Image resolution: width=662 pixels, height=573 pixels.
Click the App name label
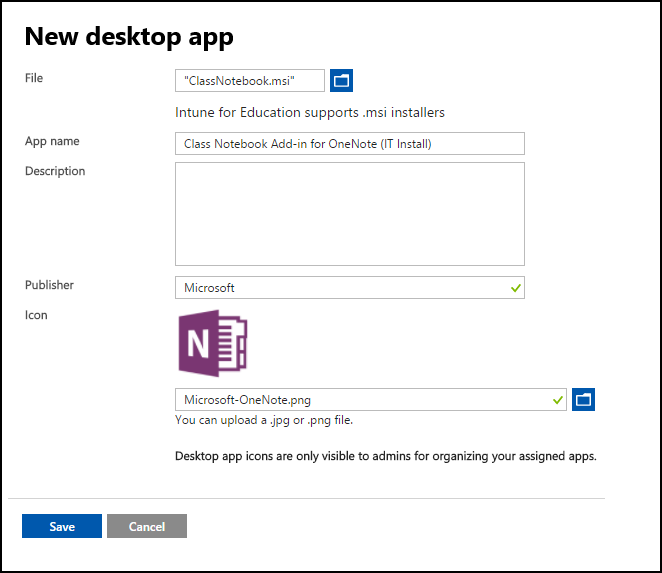[x=52, y=141]
